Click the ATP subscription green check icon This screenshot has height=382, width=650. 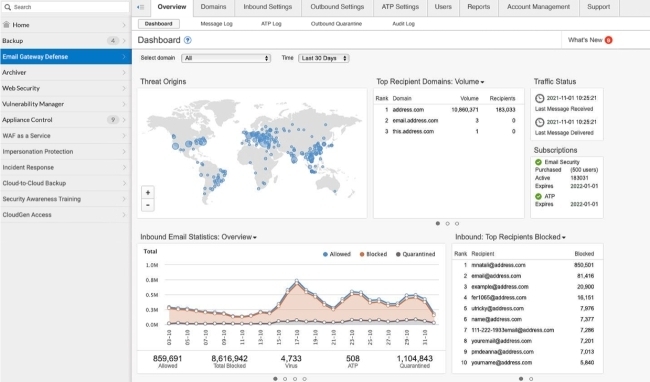538,196
